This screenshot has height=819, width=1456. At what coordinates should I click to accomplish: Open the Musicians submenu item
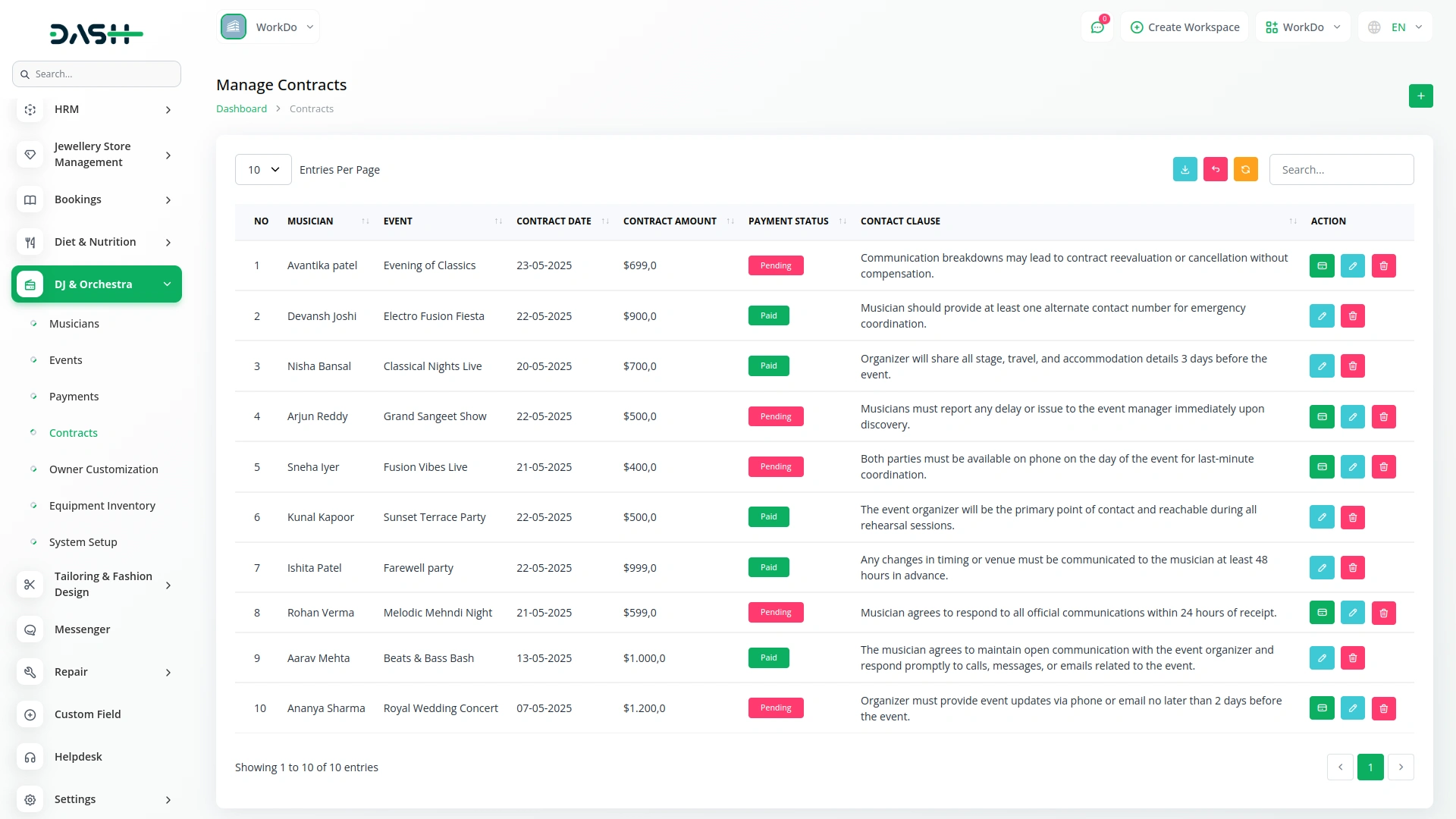[74, 324]
